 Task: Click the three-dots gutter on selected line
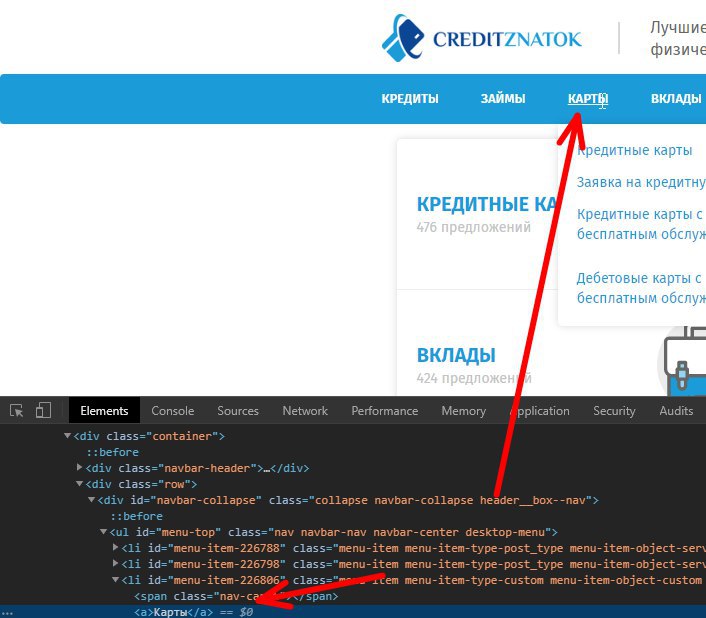click(x=7, y=613)
